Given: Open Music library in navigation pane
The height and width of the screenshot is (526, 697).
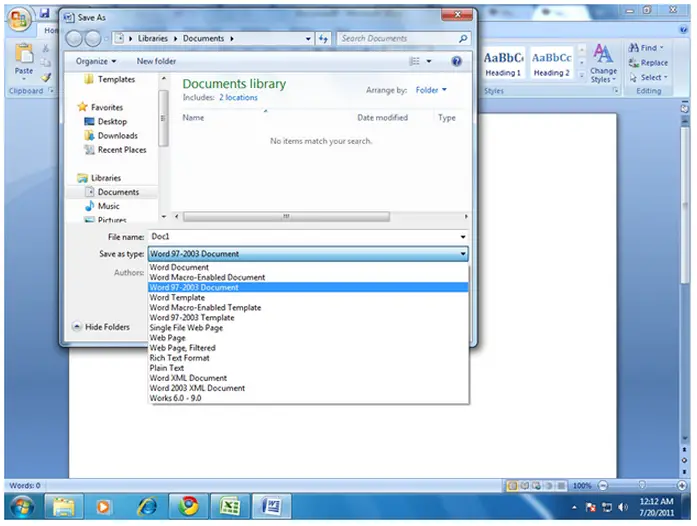Looking at the screenshot, I should [102, 206].
